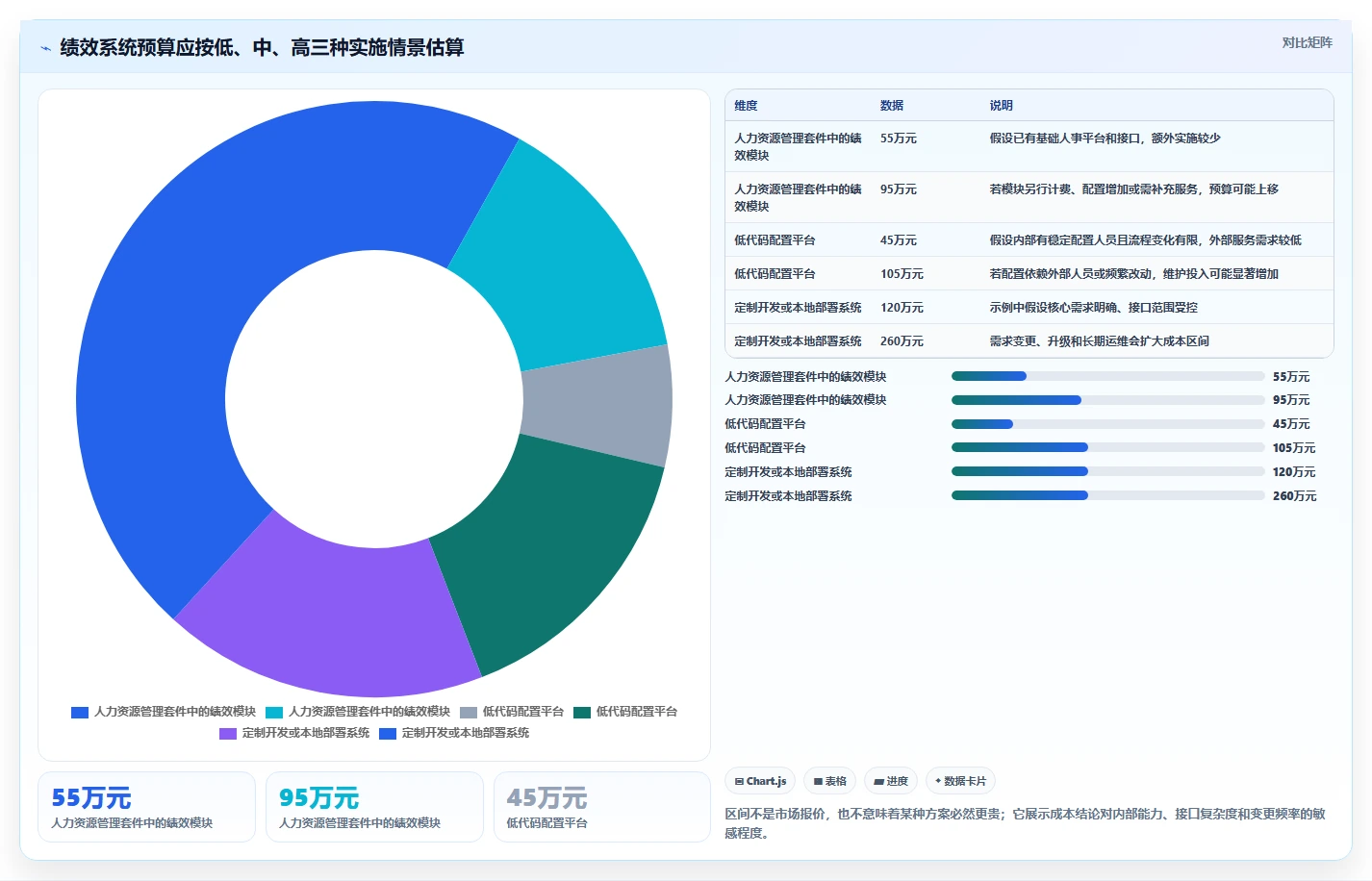The width and height of the screenshot is (1372, 881).
Task: Click the 55万元 KPI card
Action: pyautogui.click(x=146, y=807)
